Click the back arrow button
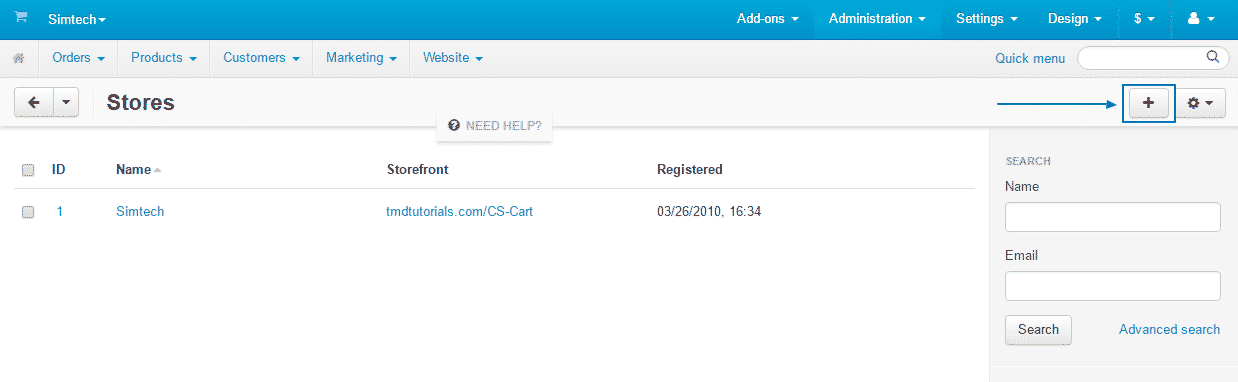This screenshot has width=1238, height=382. (33, 102)
